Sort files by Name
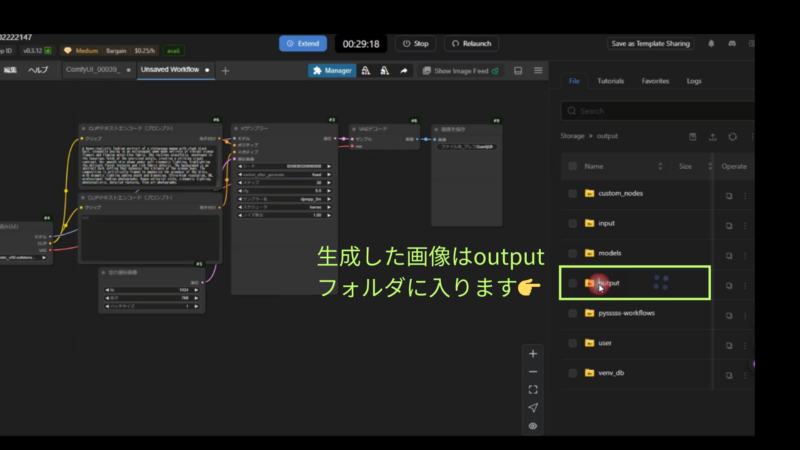Screen dimensions: 800x450 [660, 166]
